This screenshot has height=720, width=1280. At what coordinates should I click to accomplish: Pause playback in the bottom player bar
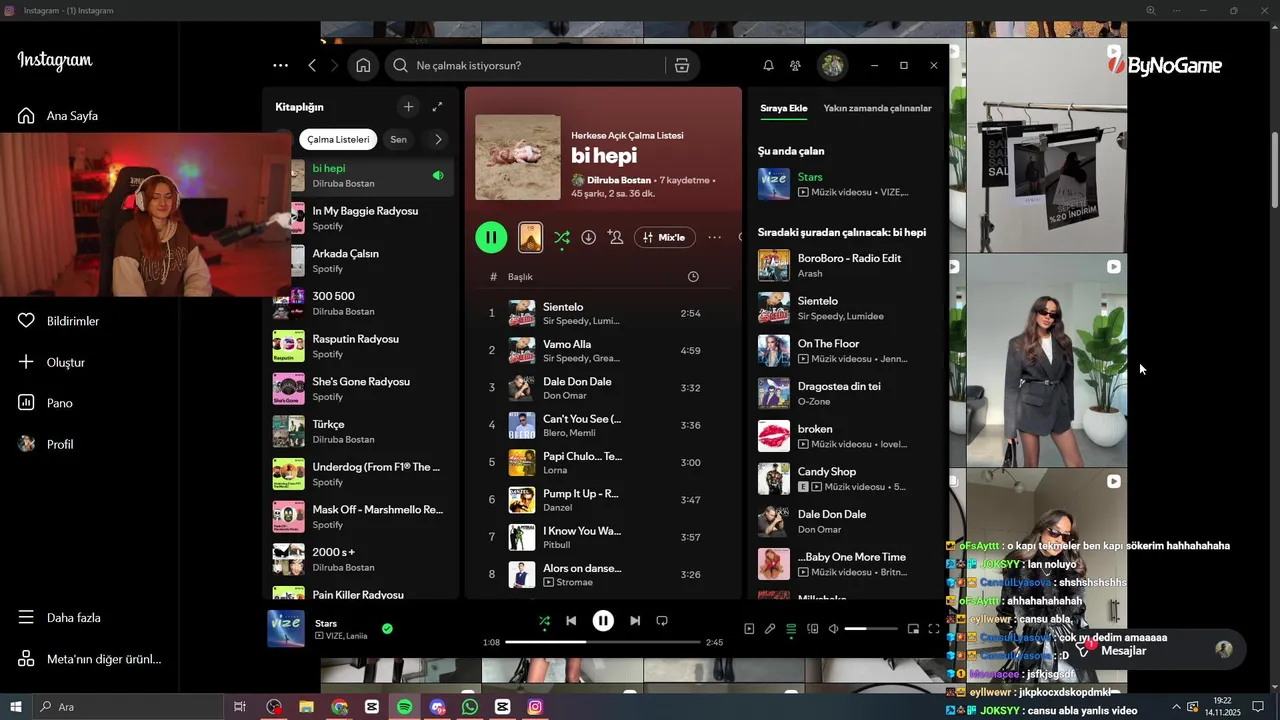603,621
